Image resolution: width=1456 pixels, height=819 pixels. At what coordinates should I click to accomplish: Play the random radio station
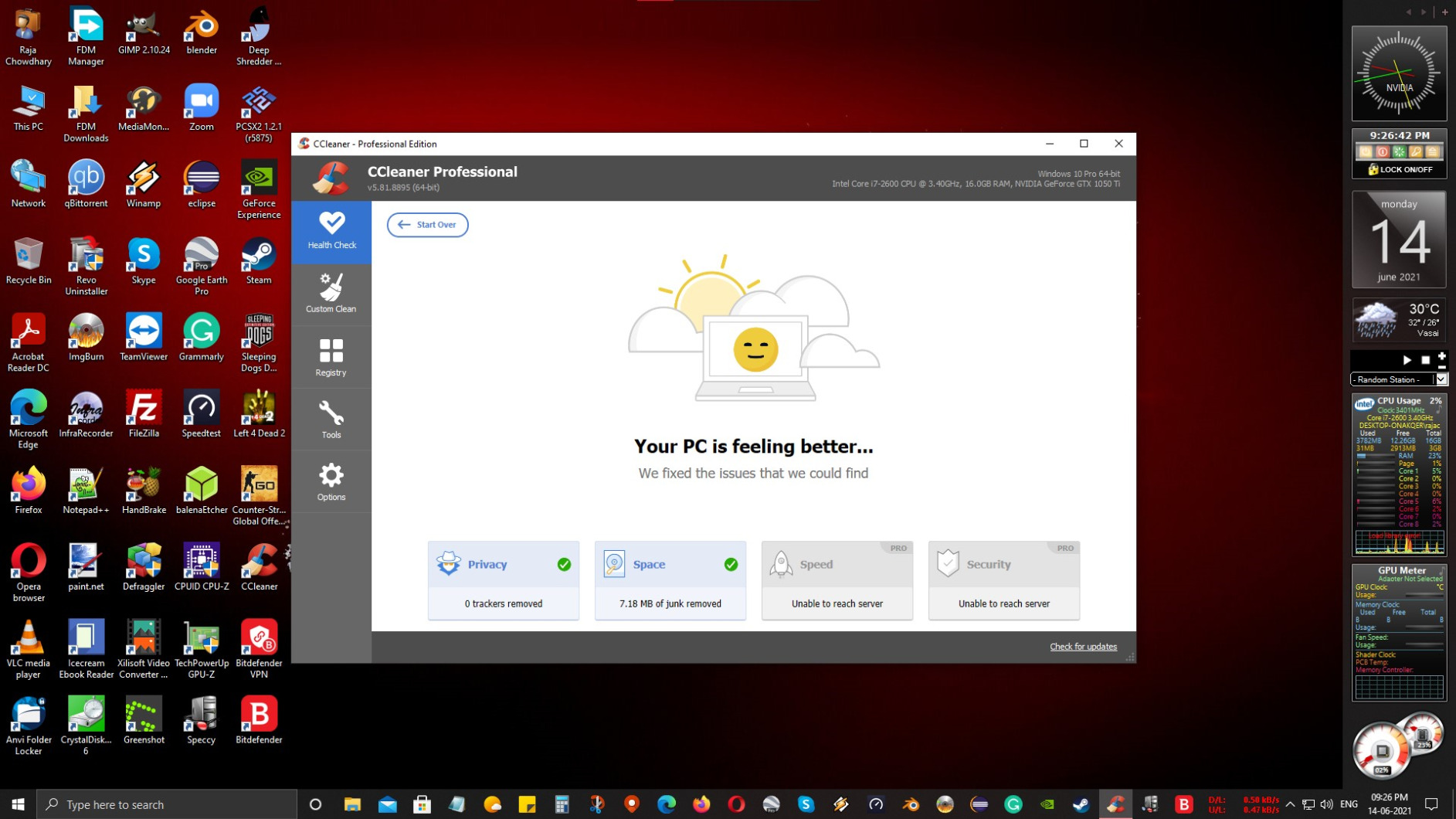(1407, 359)
